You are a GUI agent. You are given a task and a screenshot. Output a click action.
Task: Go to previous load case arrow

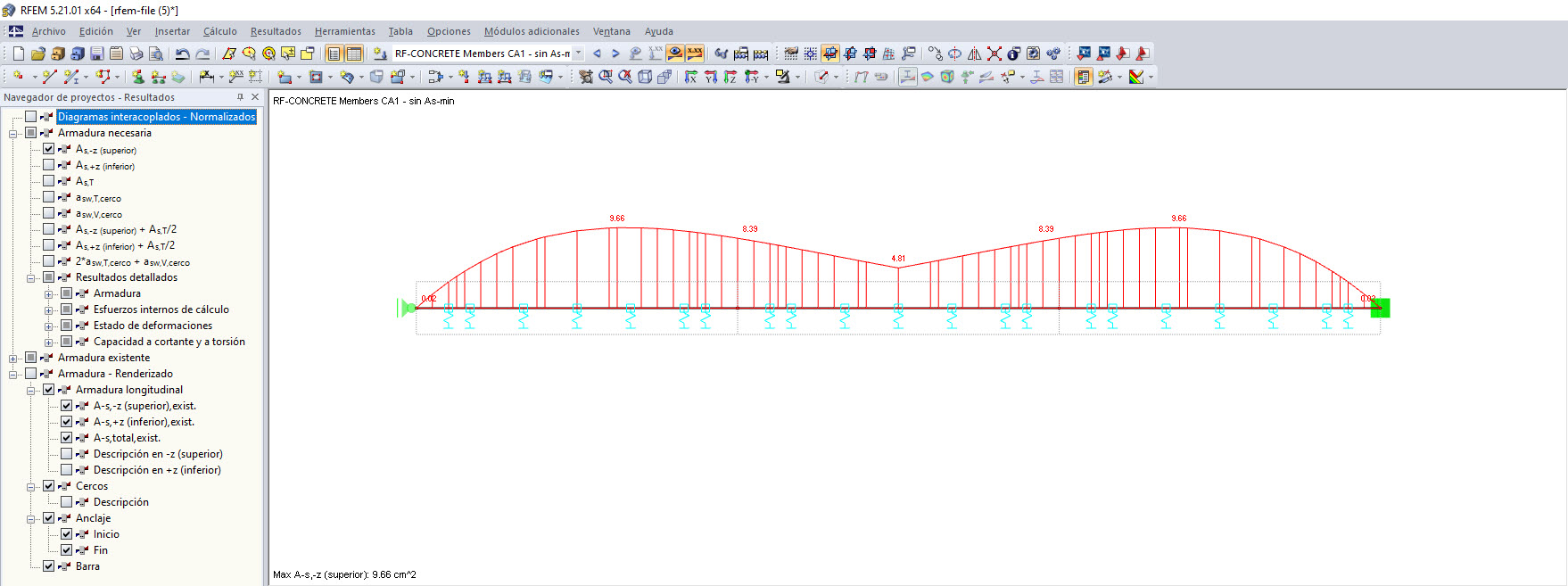597,54
